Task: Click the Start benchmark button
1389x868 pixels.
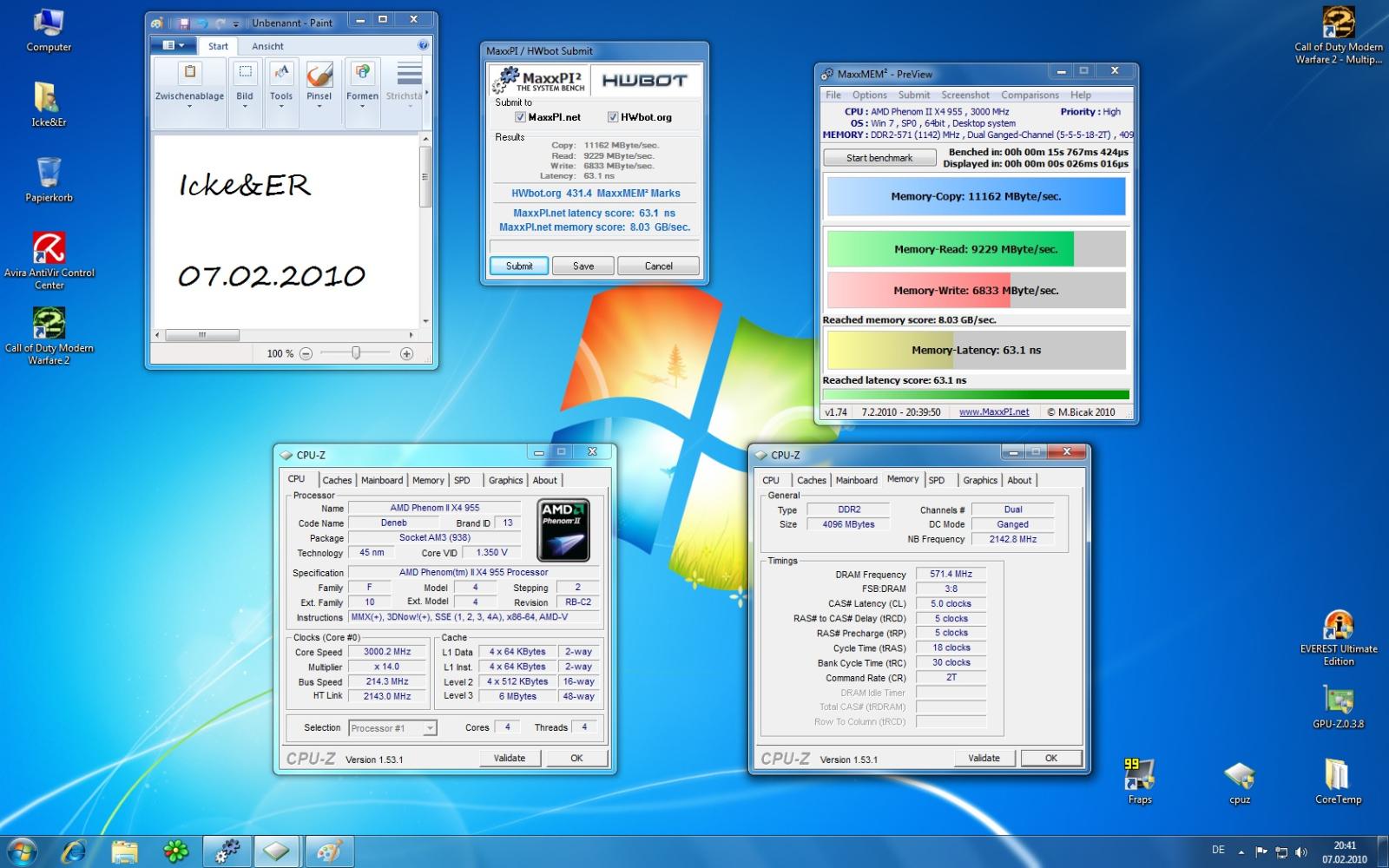Action: click(x=879, y=158)
